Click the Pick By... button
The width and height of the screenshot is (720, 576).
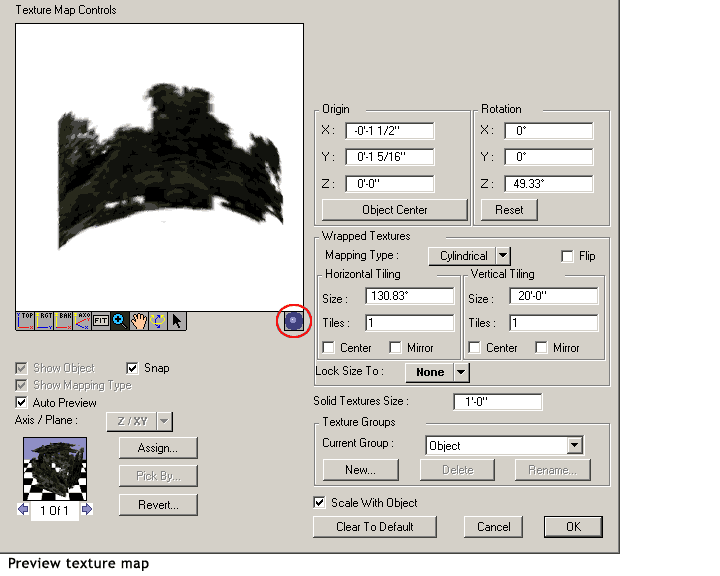(158, 476)
